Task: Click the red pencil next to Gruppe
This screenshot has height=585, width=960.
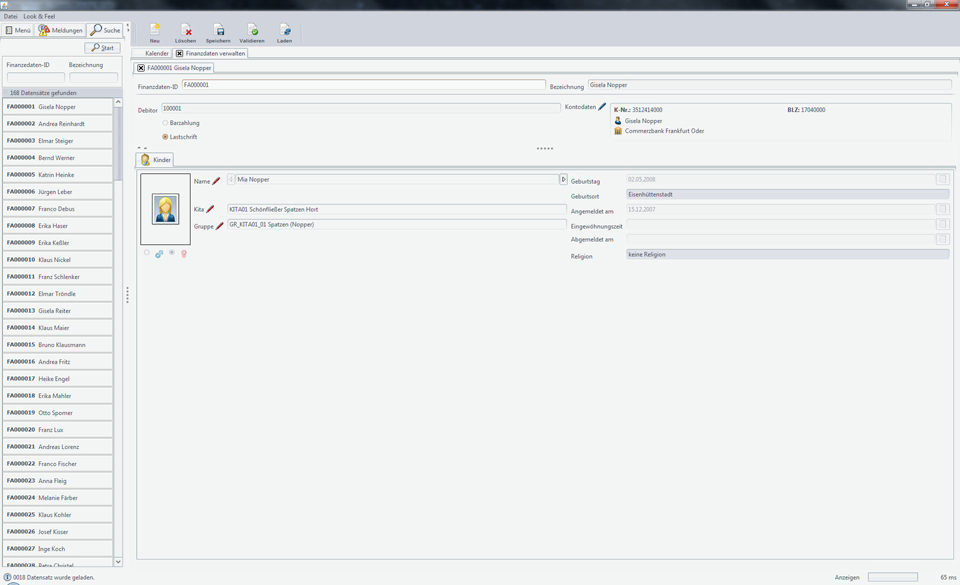Action: point(220,226)
